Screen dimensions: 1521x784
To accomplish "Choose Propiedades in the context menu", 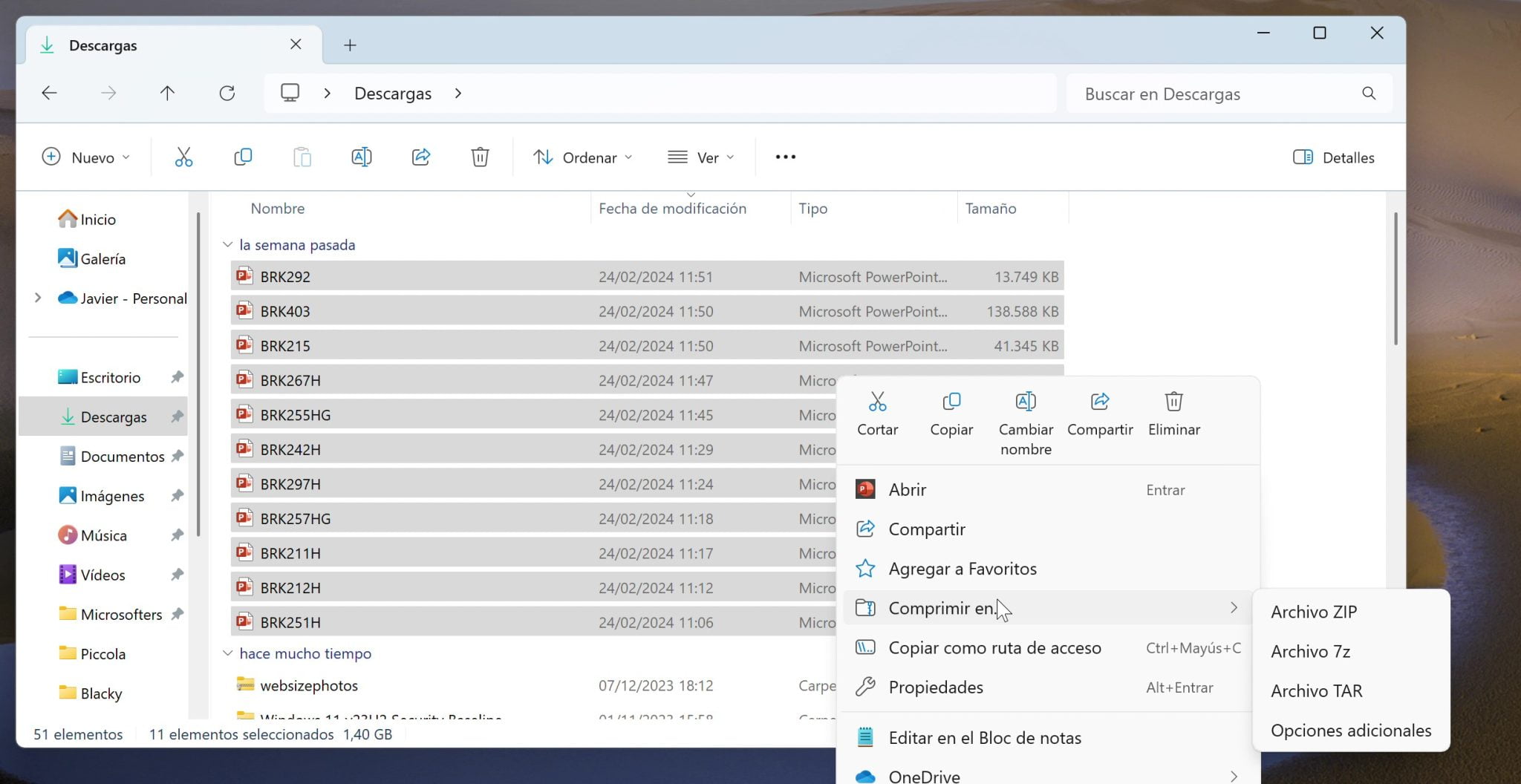I will coord(937,687).
